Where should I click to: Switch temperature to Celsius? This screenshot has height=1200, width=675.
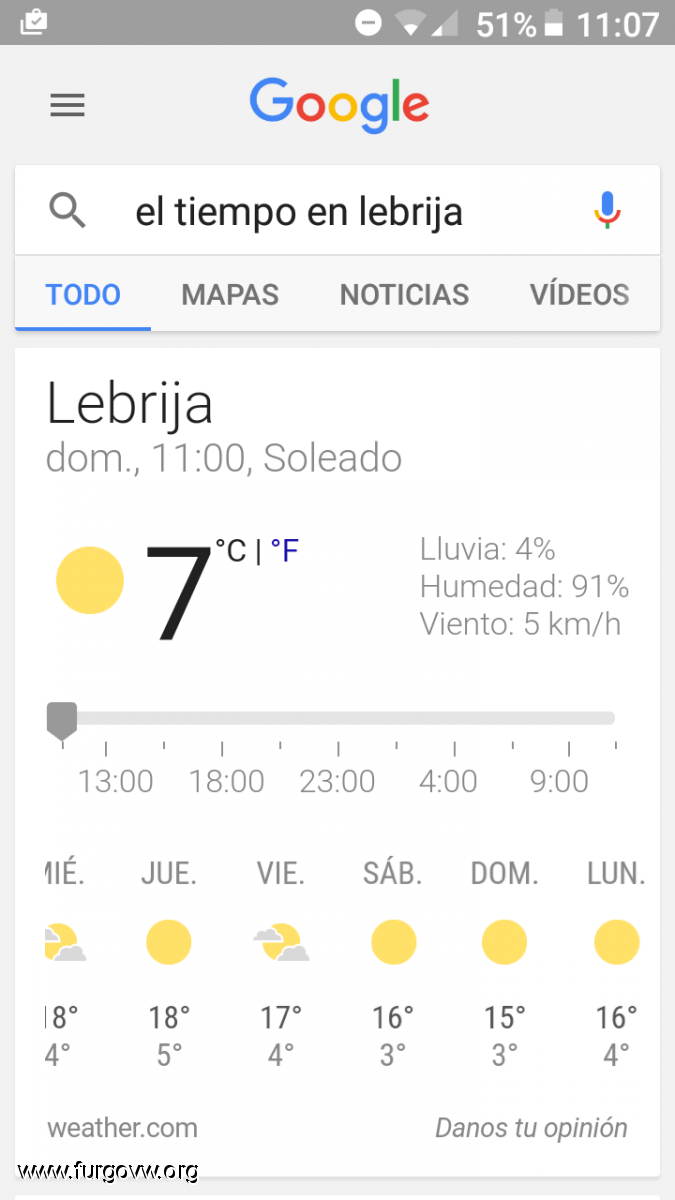231,550
